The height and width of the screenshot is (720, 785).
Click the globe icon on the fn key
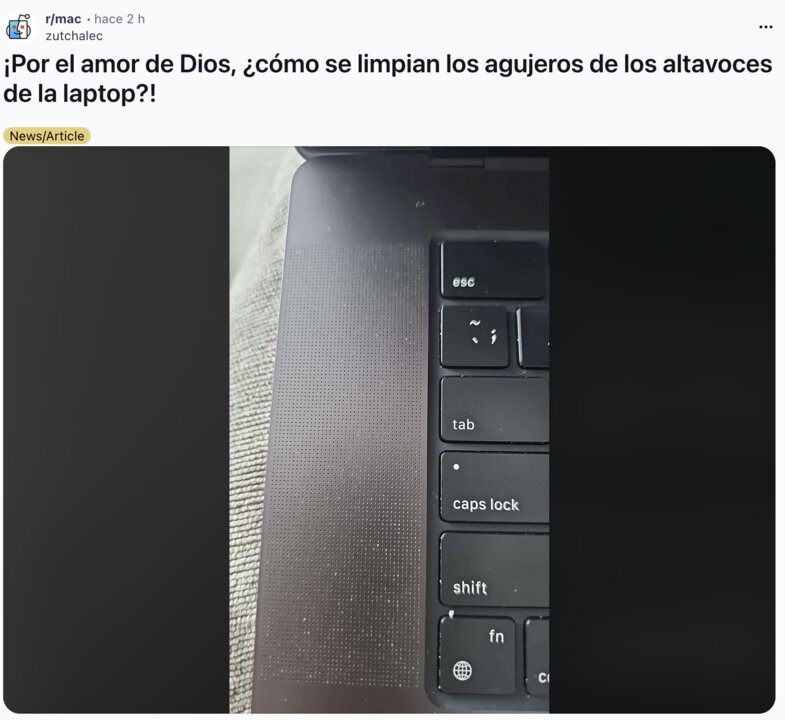[x=462, y=670]
